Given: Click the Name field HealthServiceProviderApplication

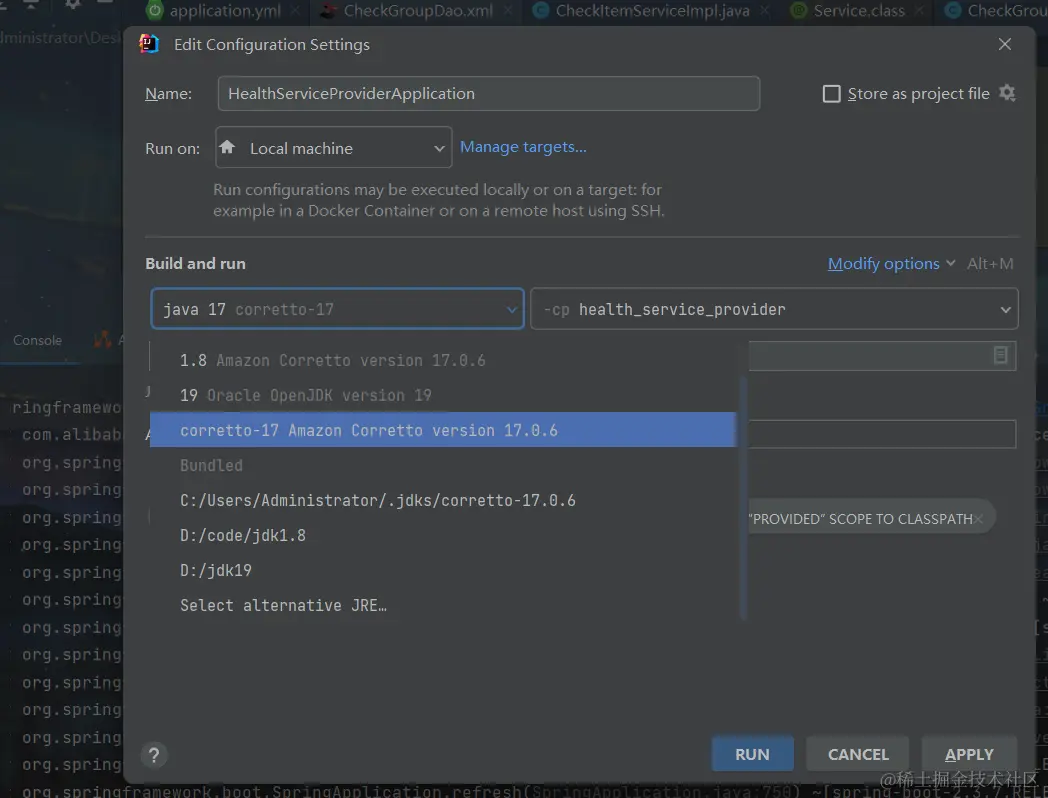Looking at the screenshot, I should coord(489,94).
